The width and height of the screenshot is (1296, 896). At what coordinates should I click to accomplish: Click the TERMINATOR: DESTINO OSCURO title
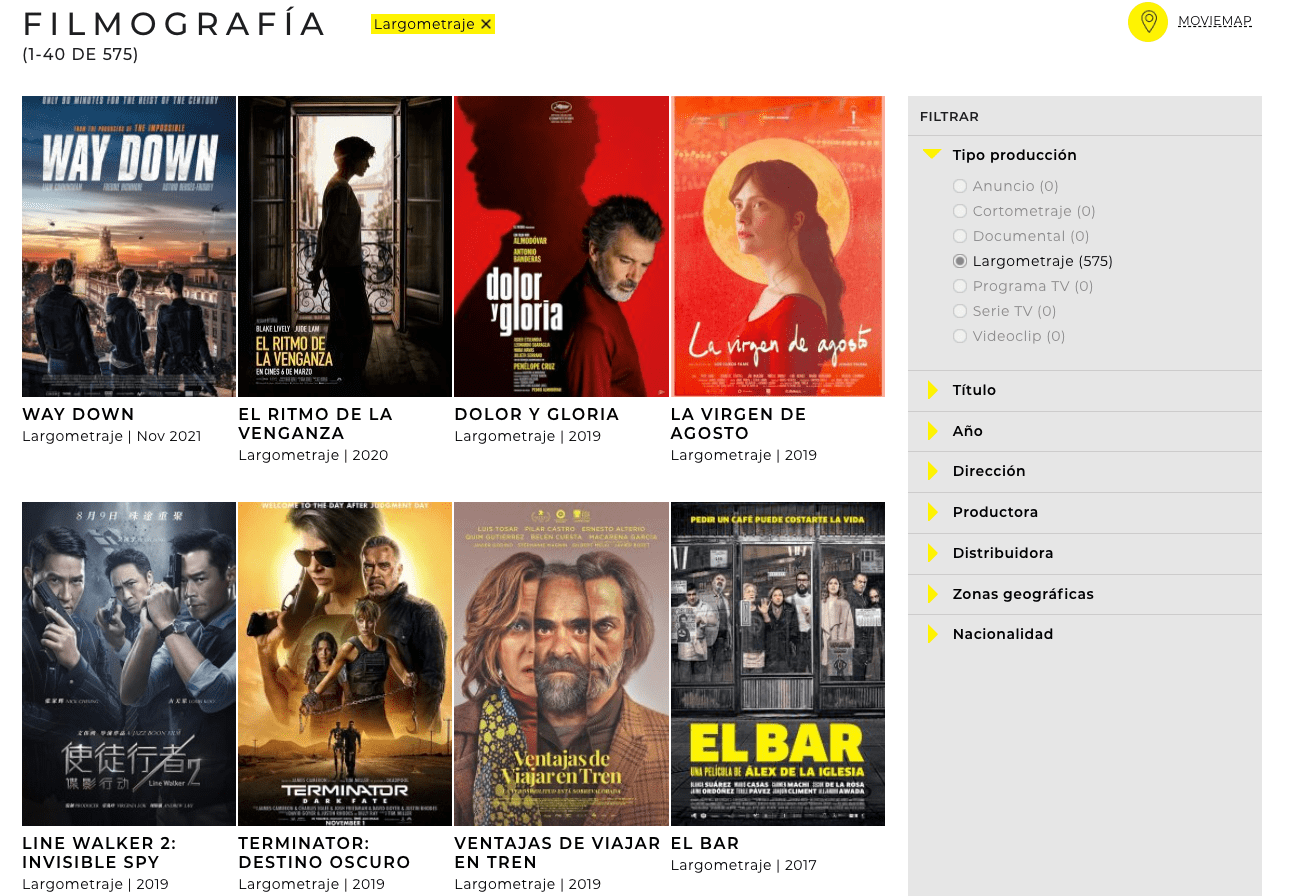coord(324,853)
